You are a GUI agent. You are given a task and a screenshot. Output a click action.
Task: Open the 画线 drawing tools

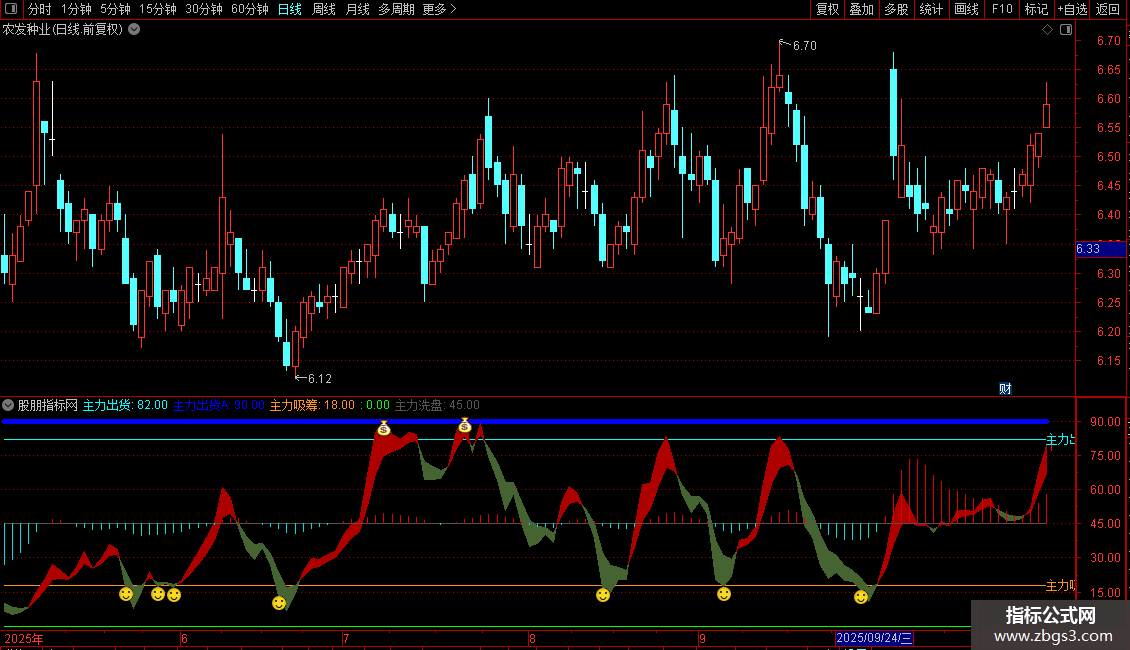coord(966,9)
